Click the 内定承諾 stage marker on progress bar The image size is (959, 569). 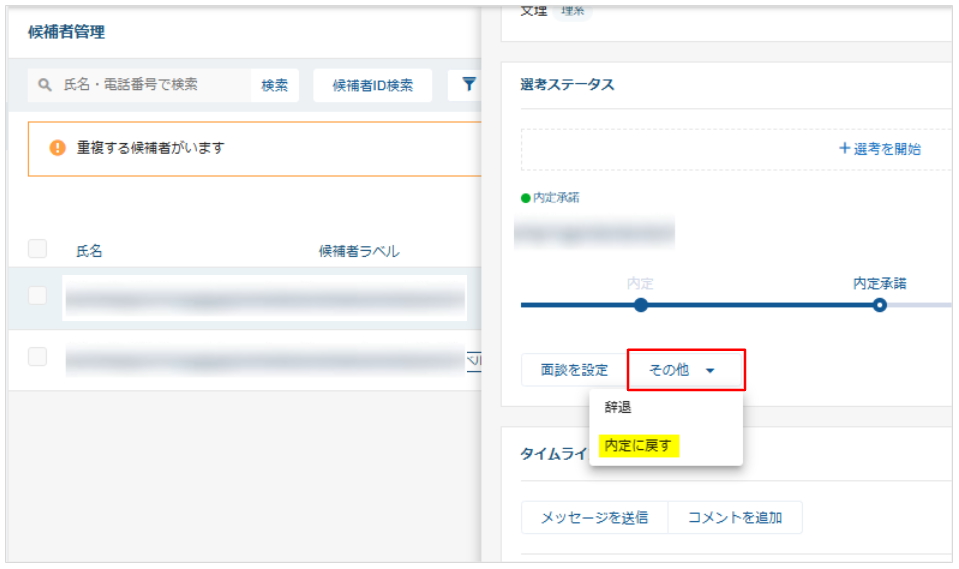pyautogui.click(x=879, y=305)
